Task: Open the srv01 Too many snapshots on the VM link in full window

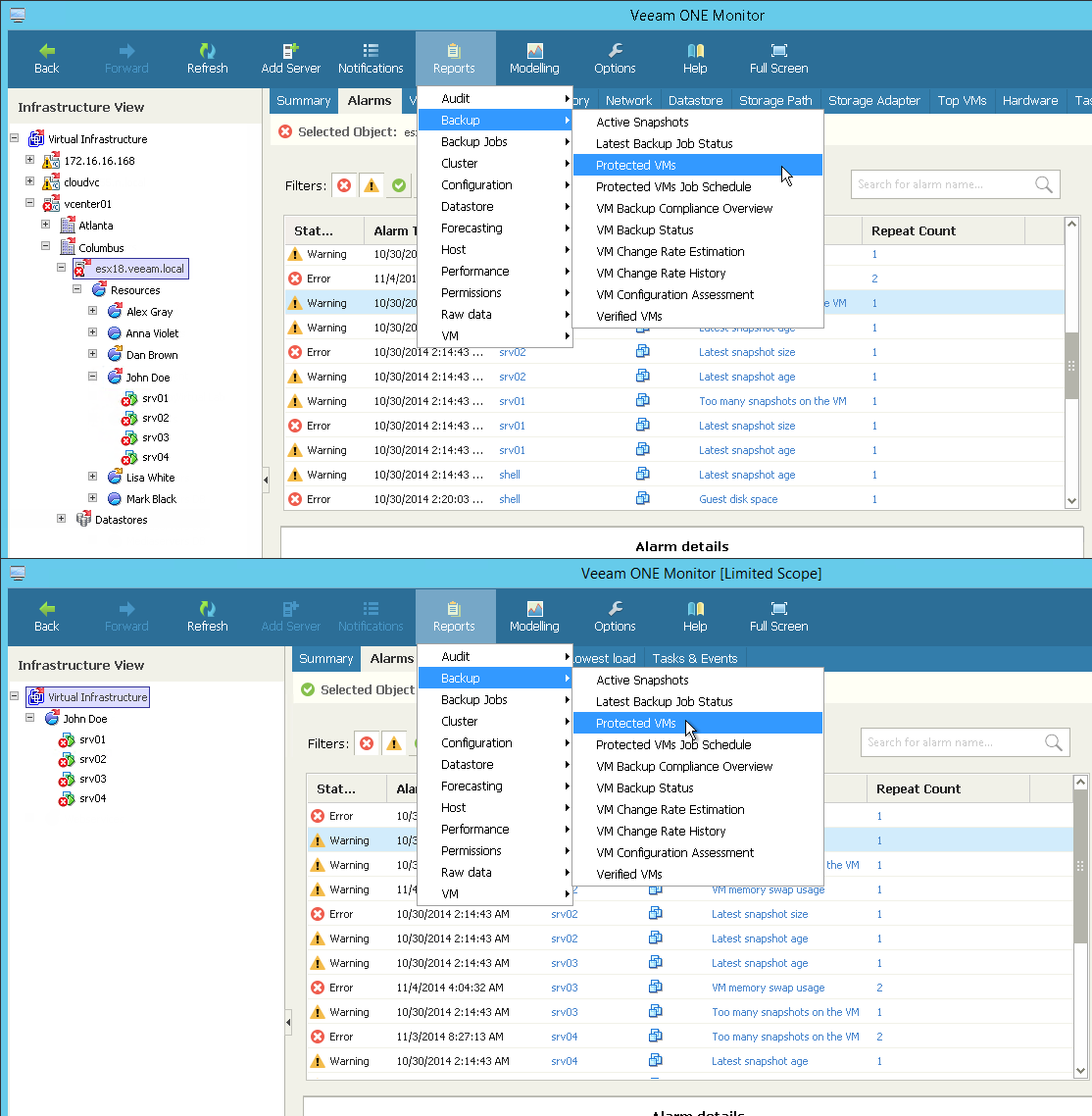Action: pos(772,401)
